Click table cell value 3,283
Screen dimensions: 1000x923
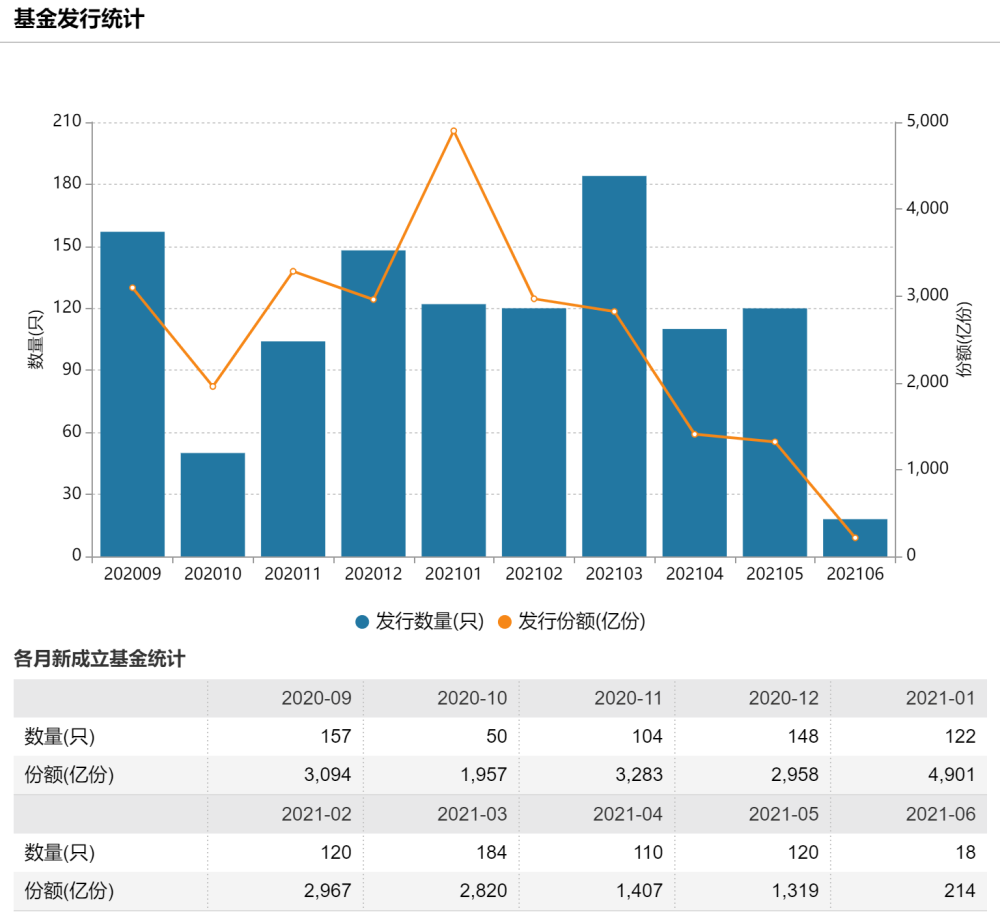639,775
